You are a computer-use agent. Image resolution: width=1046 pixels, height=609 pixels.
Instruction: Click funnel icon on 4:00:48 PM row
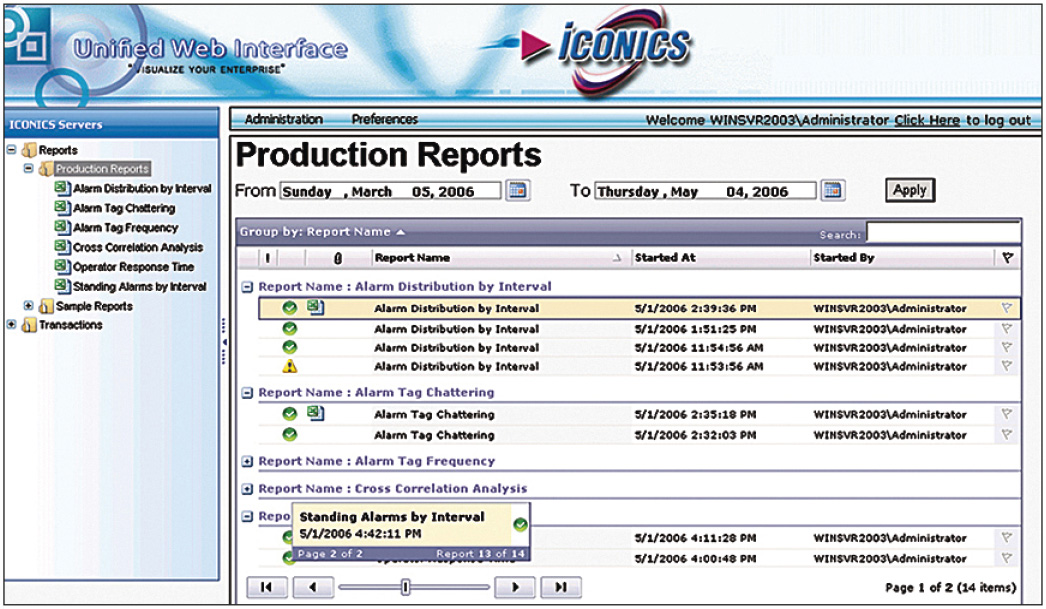[x=1007, y=558]
